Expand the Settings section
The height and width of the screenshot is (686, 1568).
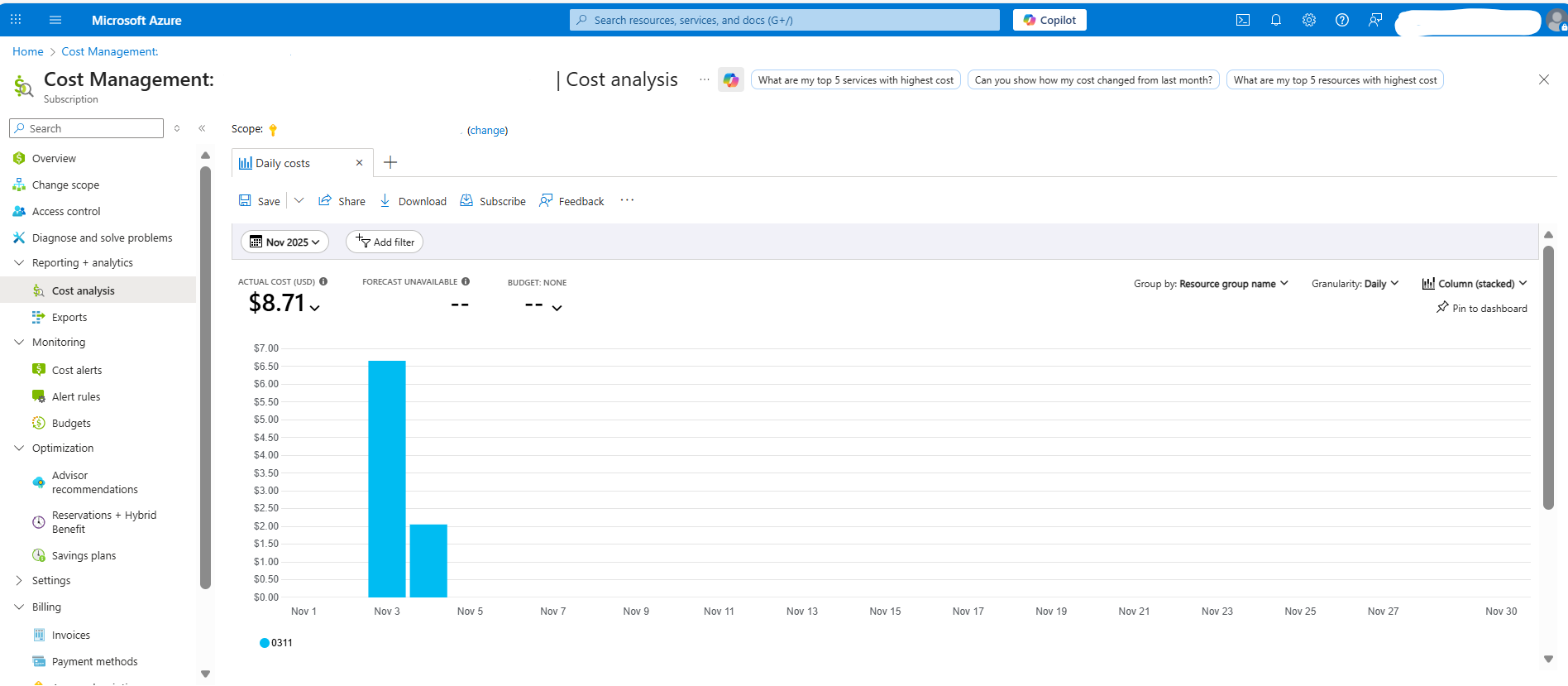(19, 580)
